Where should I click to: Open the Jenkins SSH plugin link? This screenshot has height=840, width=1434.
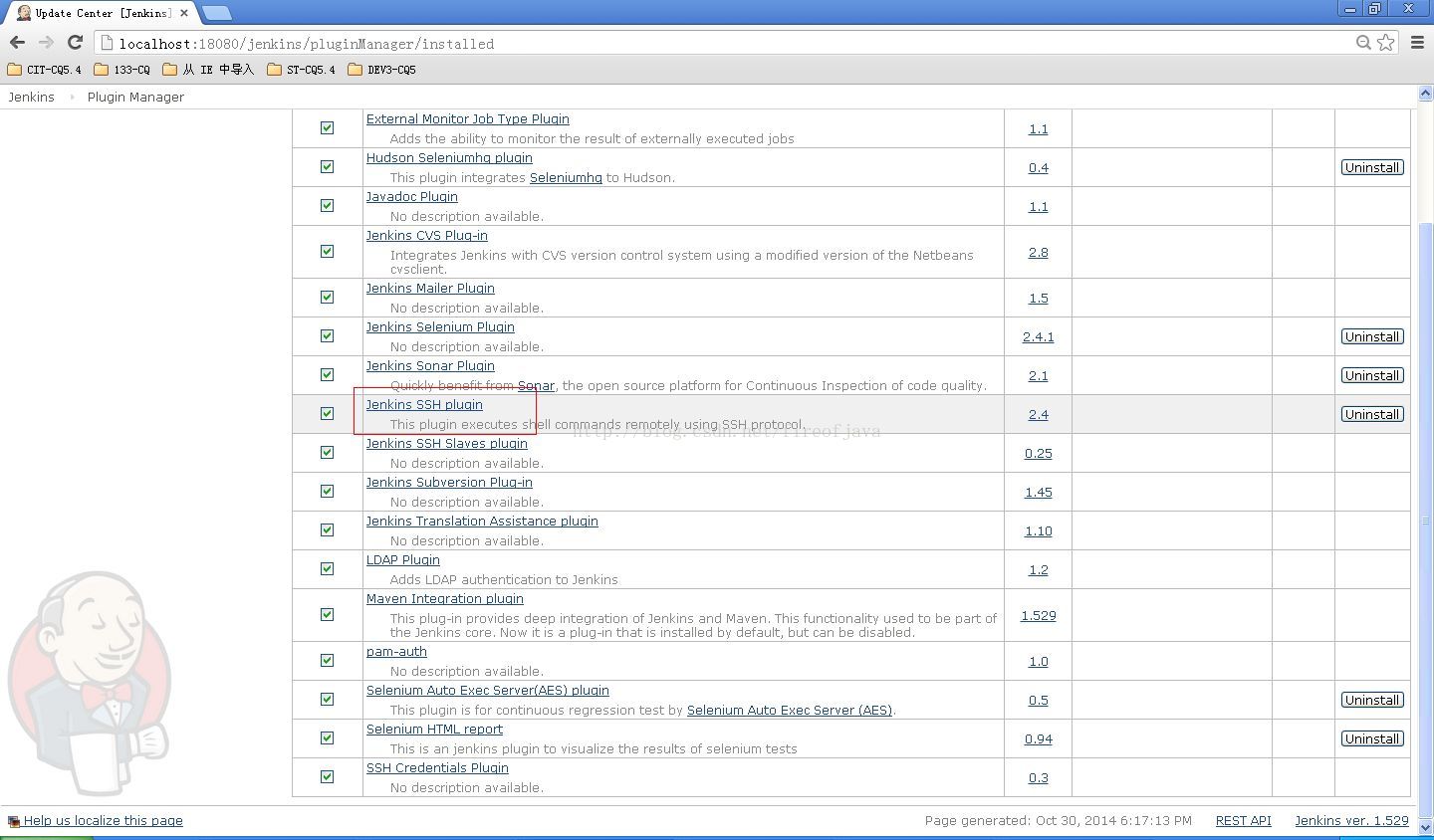pos(424,405)
